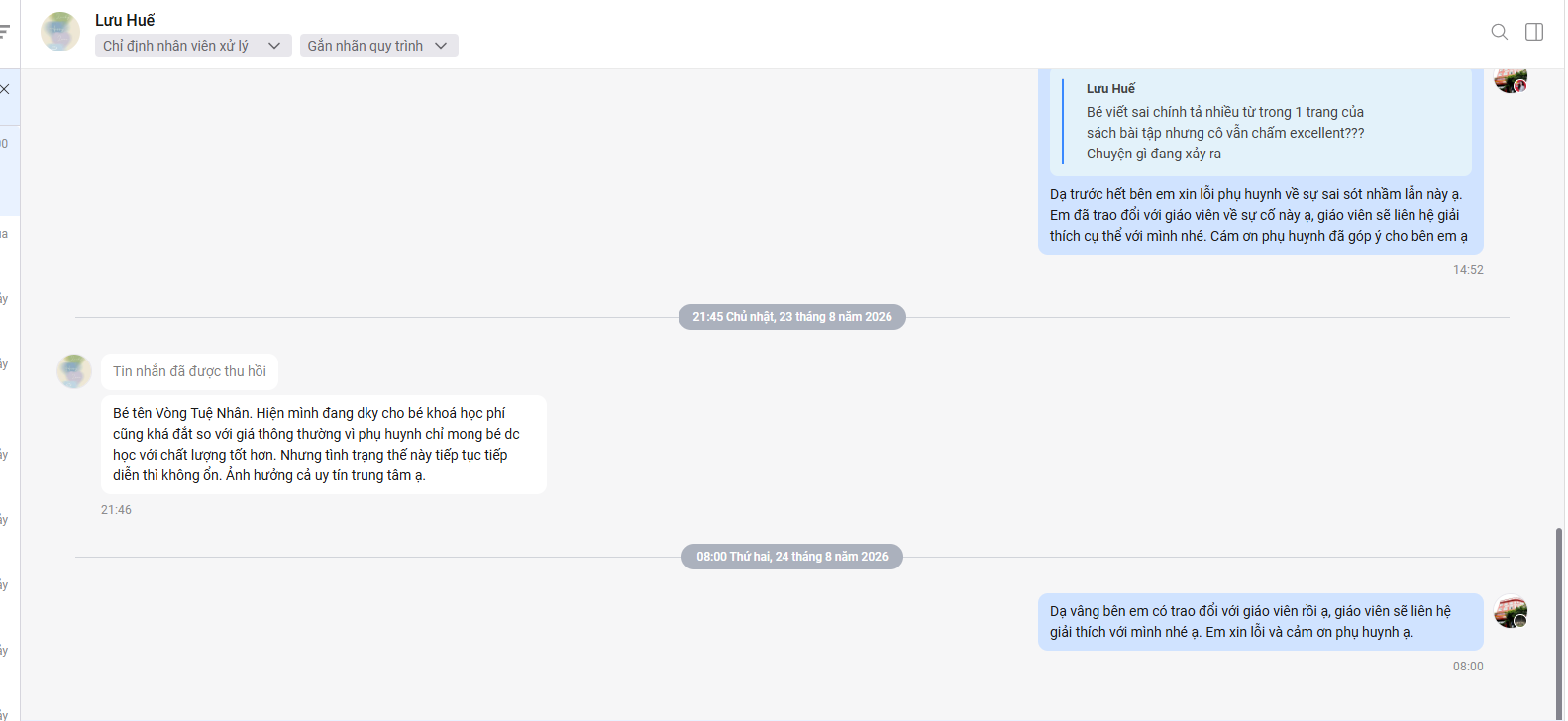Close the left panel with X icon
Viewport: 1568px width, 721px height.
click(5, 89)
